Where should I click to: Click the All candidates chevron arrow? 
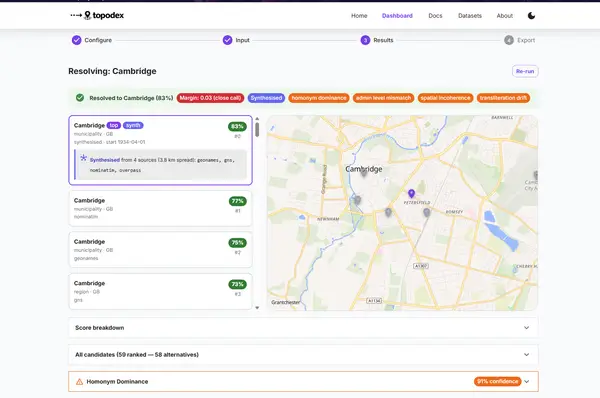click(527, 355)
